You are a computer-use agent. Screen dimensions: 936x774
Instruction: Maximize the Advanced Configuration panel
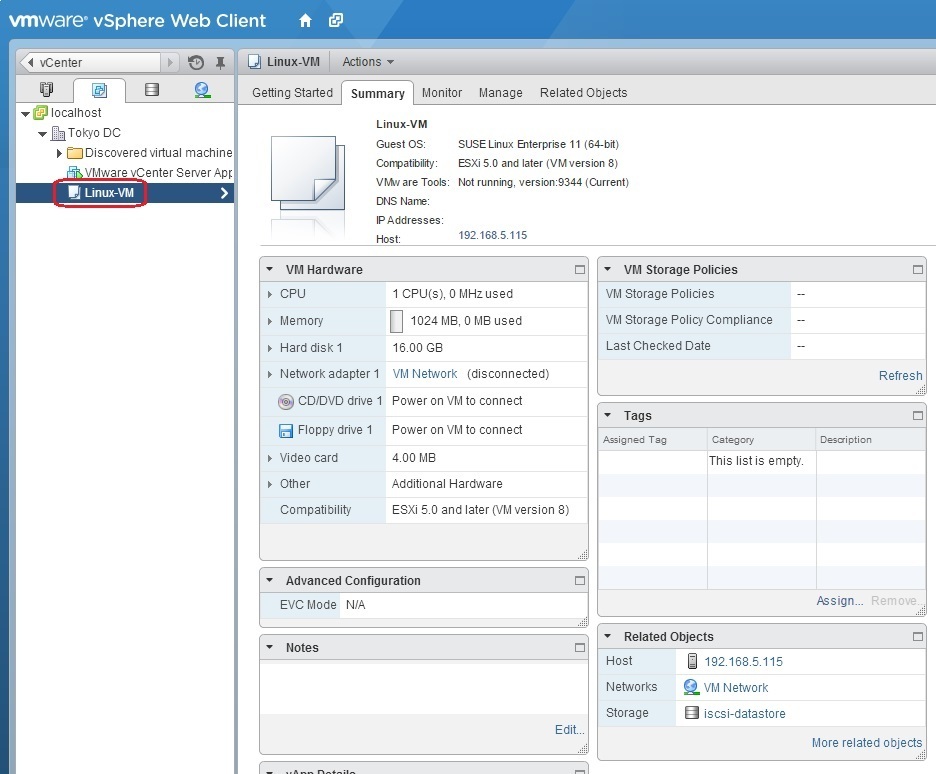click(x=580, y=581)
